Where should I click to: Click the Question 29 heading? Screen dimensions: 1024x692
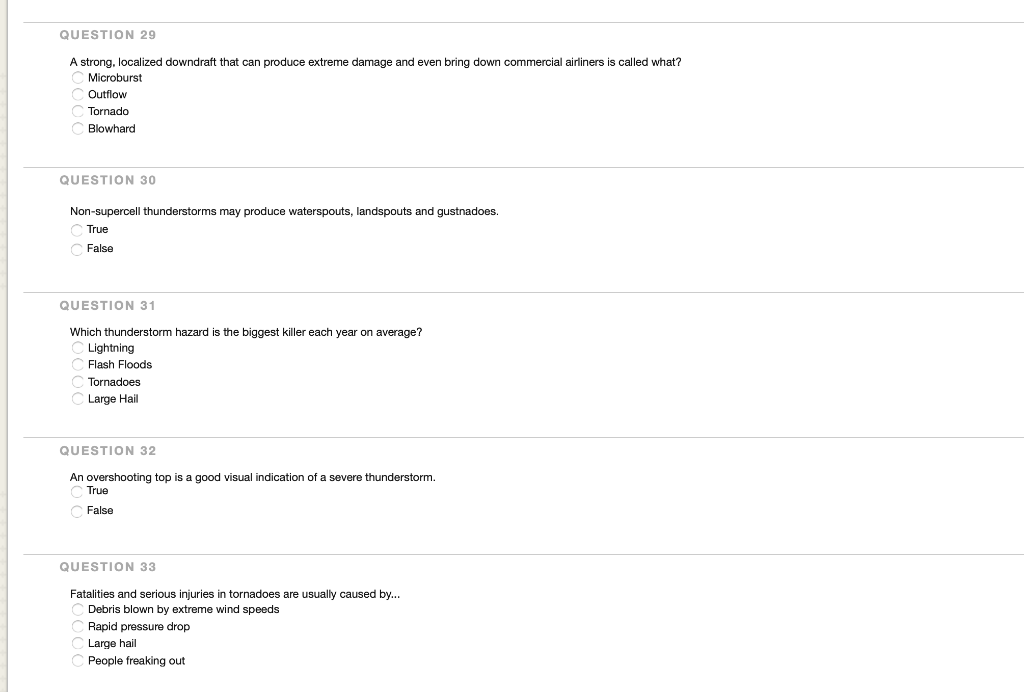[x=107, y=34]
